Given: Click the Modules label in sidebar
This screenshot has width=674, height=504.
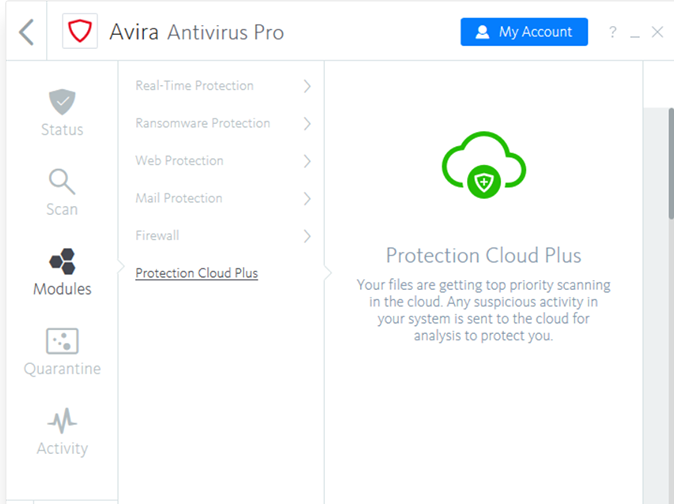Looking at the screenshot, I should pyautogui.click(x=62, y=289).
